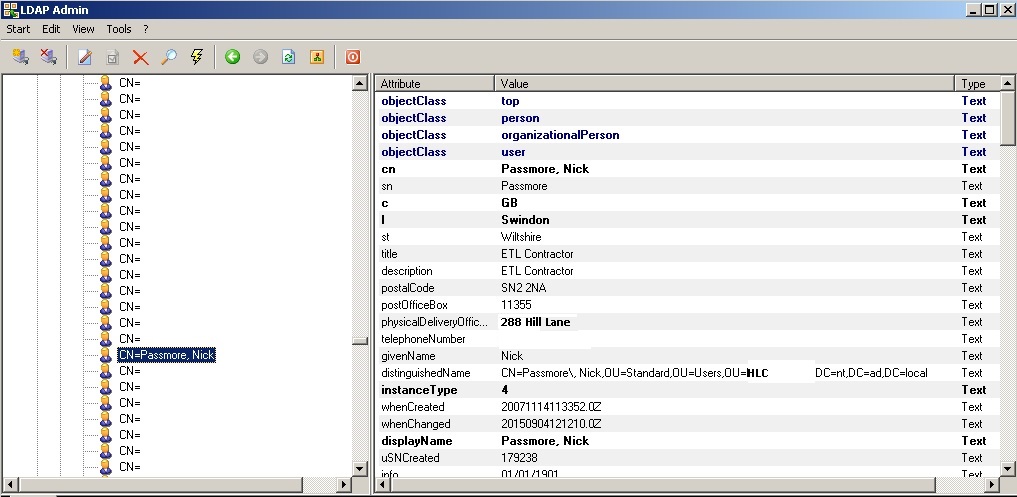Screen dimensions: 1017x497
Task: Click the Edit entry pencil icon
Action: [x=84, y=57]
